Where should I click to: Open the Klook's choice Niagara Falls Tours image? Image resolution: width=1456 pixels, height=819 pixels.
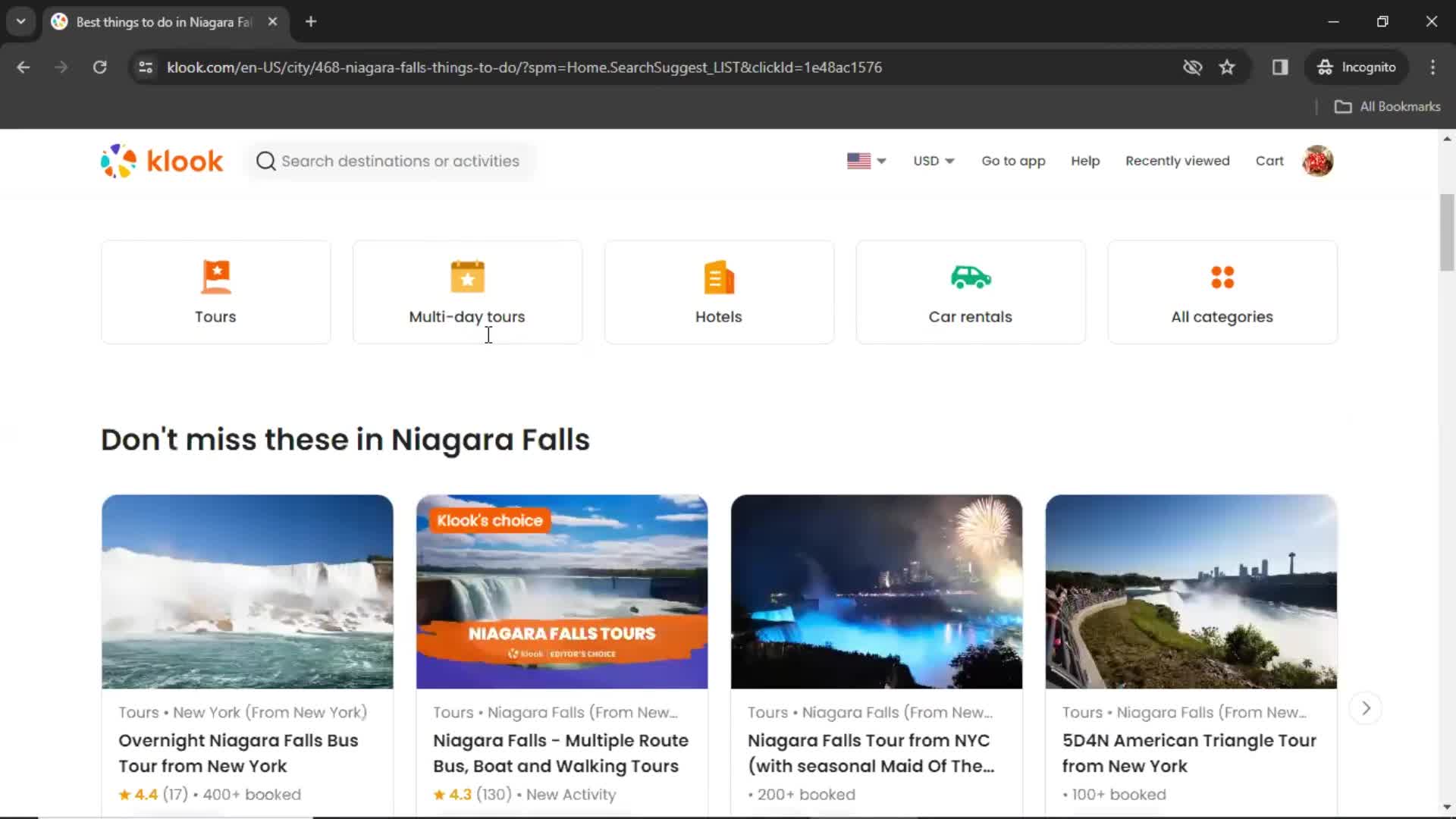coord(562,591)
